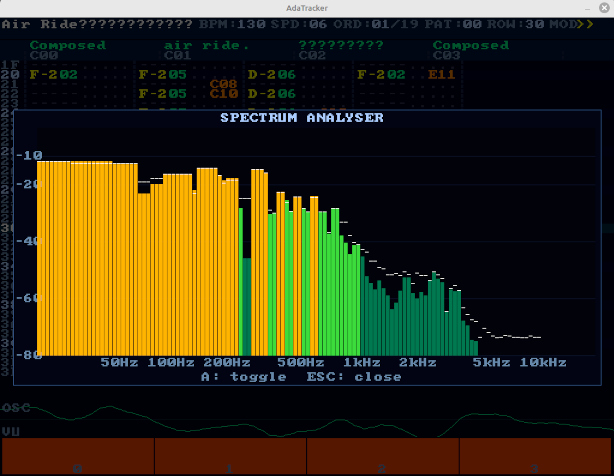Select channel header C03
Screen dimensions: 614x476
pos(447,55)
